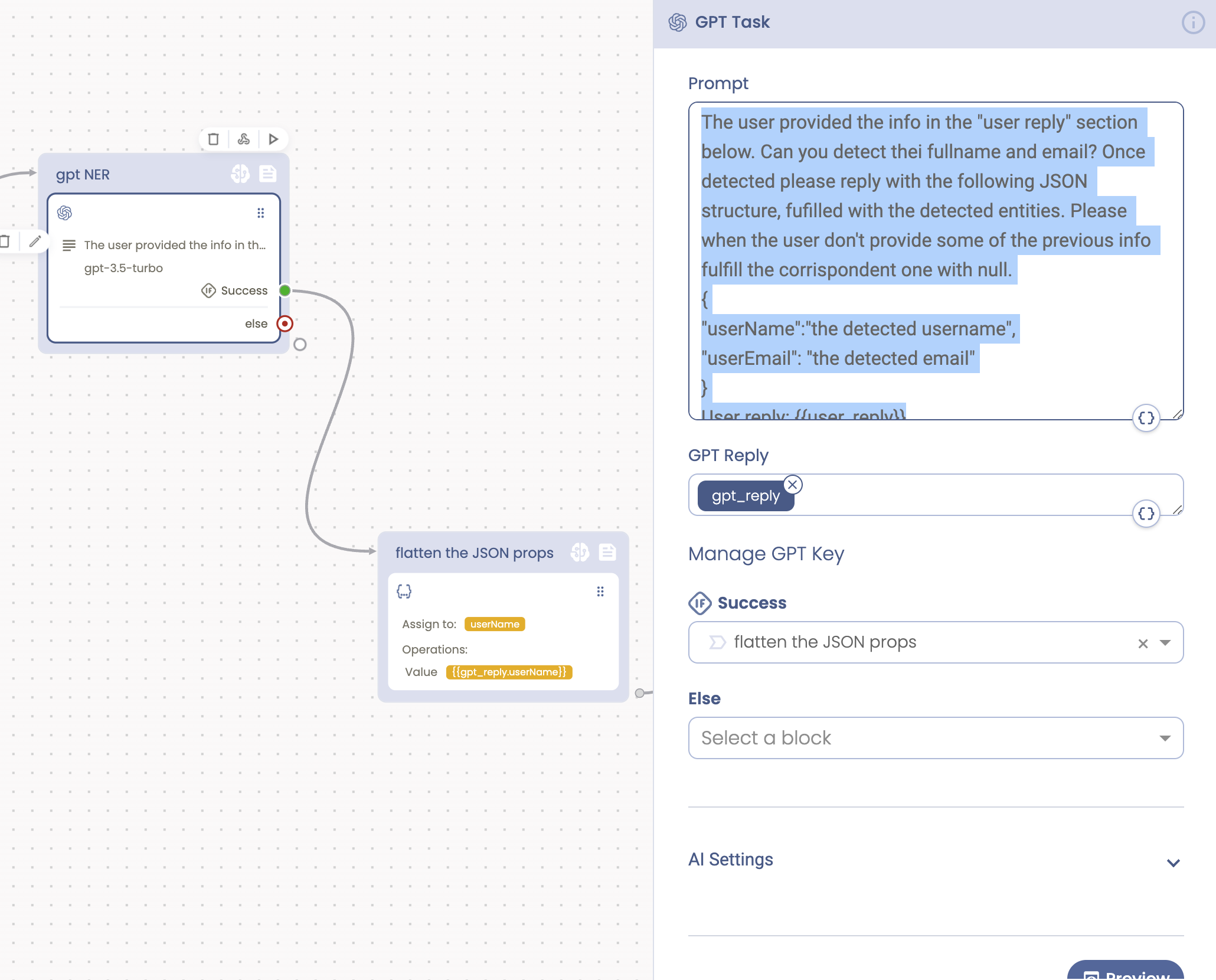Insert variable via curly braces icon under Prompt
1216x980 pixels.
click(x=1146, y=418)
